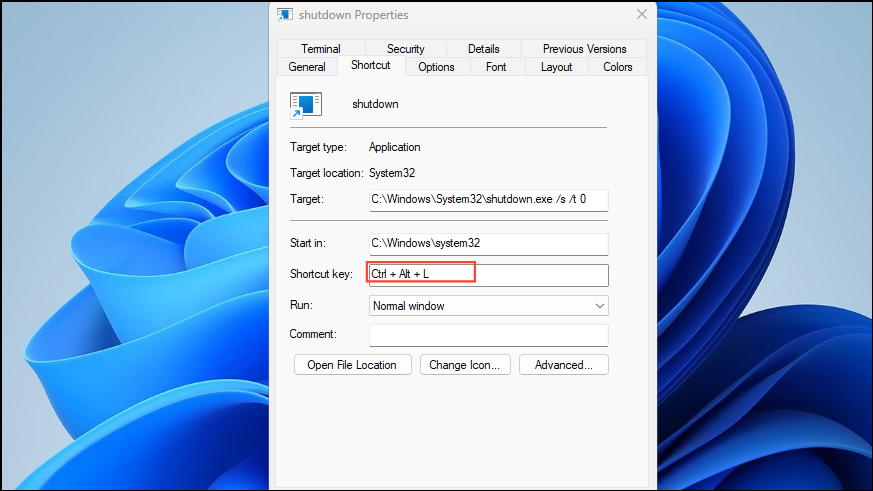The height and width of the screenshot is (491, 873).
Task: Select the General tab
Action: tap(307, 67)
